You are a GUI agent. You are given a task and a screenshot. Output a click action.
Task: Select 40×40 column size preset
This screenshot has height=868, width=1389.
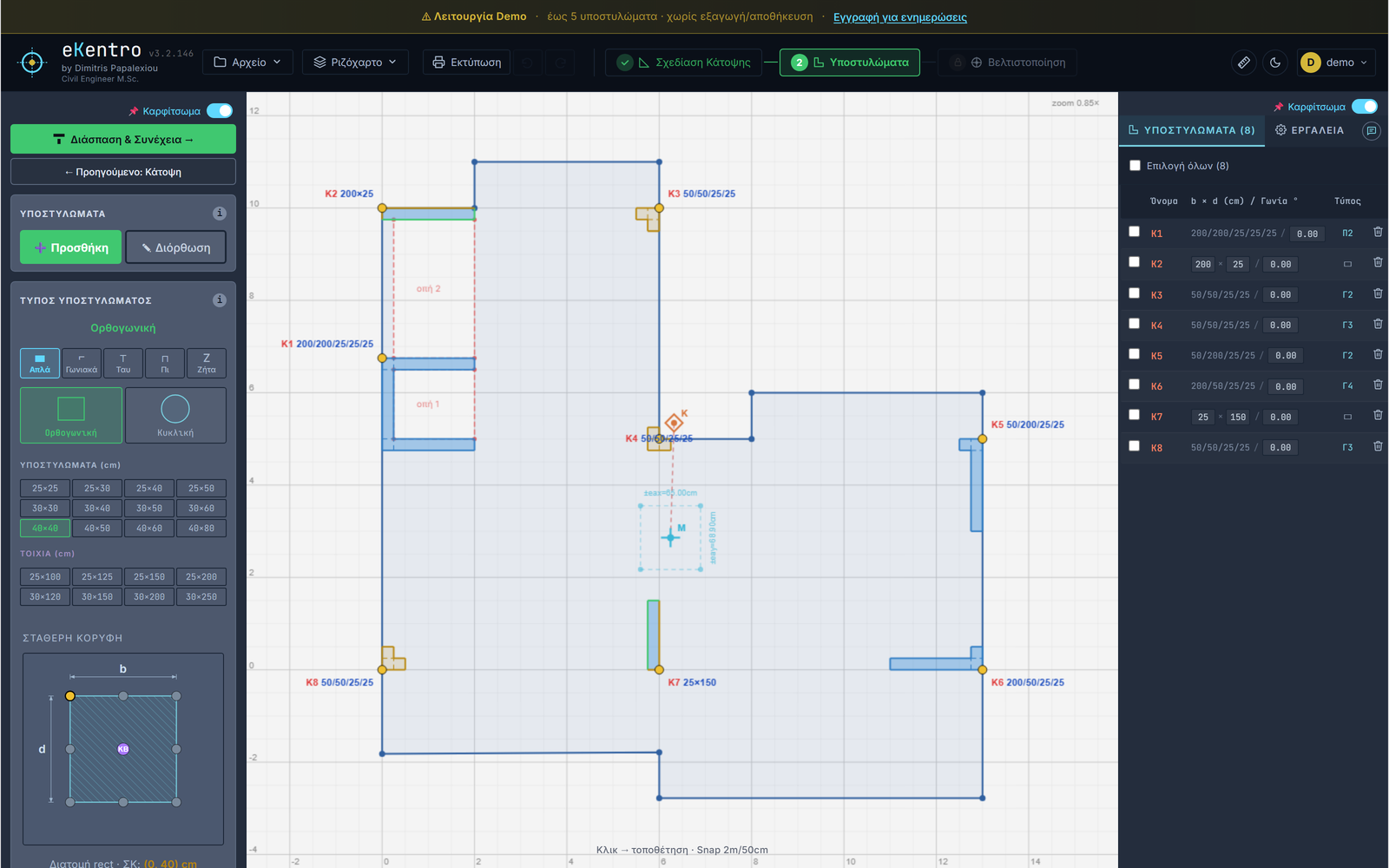(45, 528)
